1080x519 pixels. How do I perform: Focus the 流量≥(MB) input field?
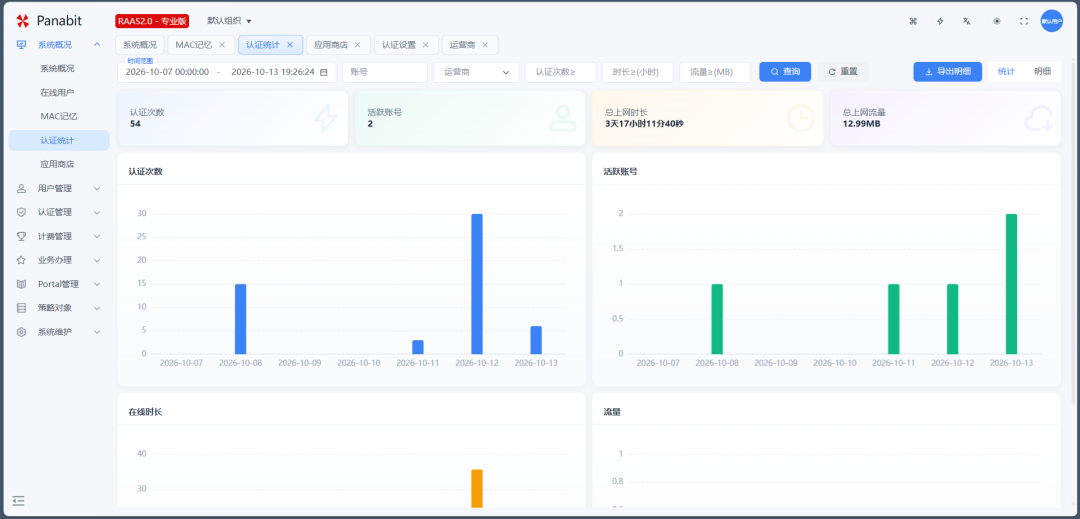click(715, 72)
